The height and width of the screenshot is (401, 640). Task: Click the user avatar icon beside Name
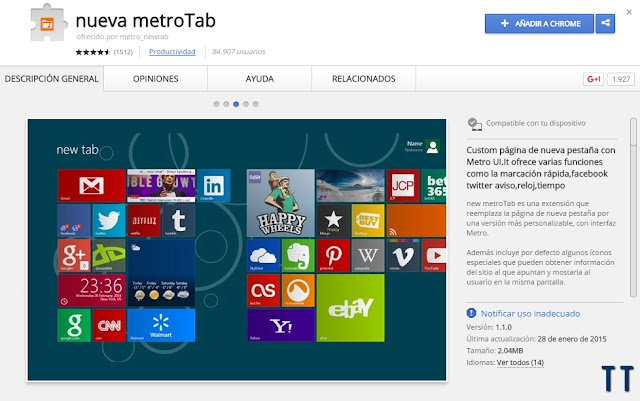pos(432,147)
